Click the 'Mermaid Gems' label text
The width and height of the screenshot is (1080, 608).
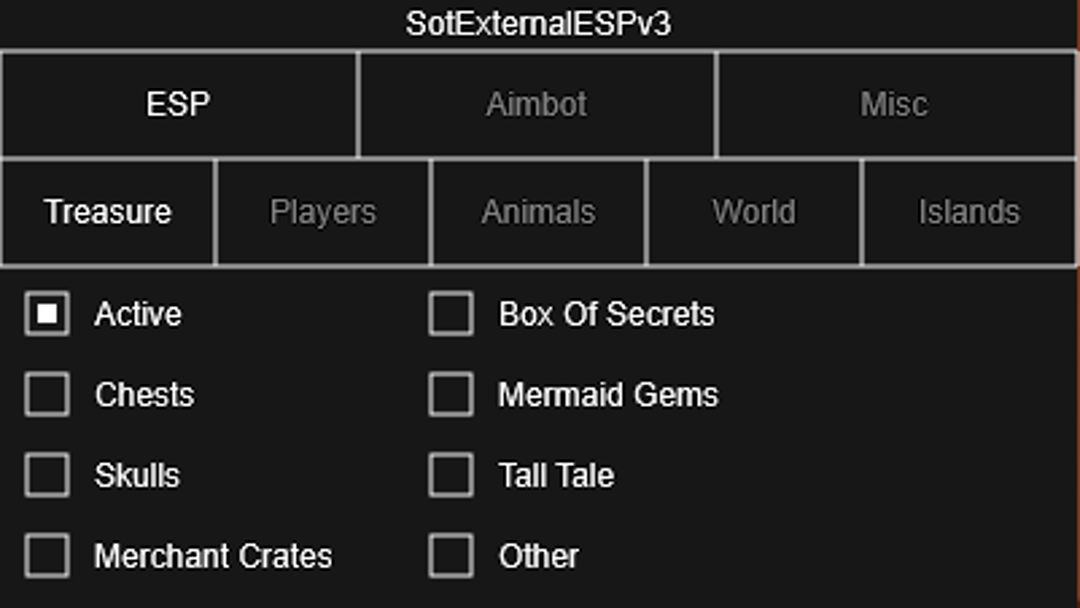608,395
